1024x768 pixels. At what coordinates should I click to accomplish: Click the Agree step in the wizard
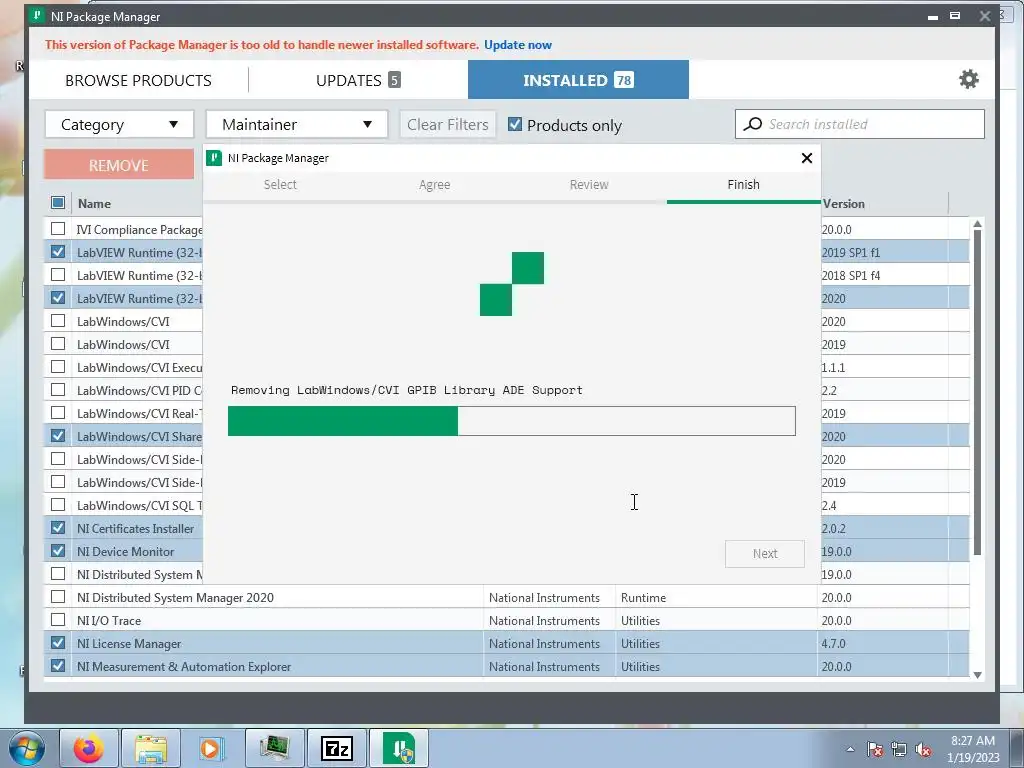[434, 184]
